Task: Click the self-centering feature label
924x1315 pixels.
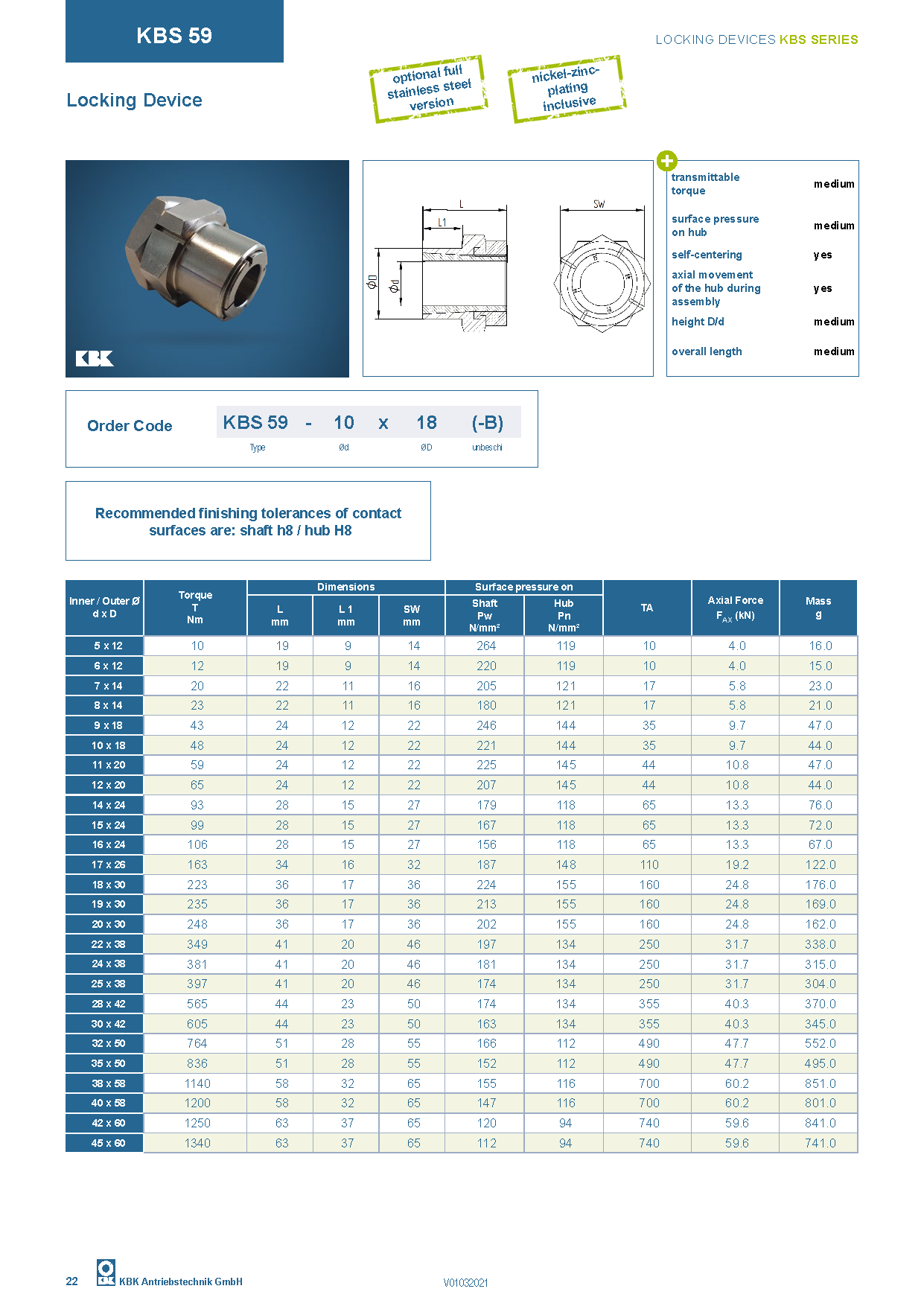Action: pyautogui.click(x=707, y=255)
